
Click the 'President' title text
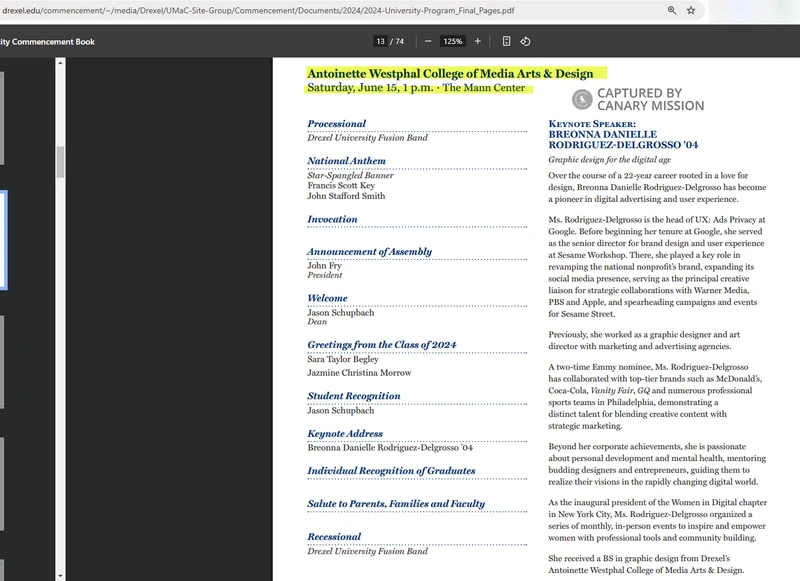pos(324,275)
